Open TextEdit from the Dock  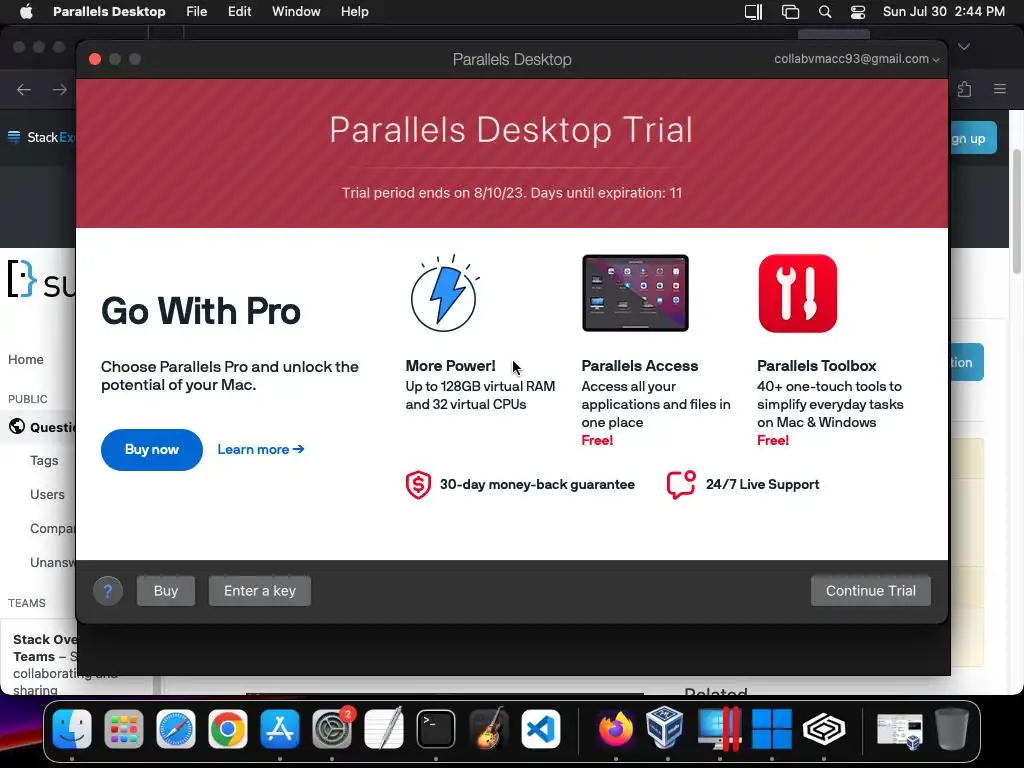click(384, 729)
